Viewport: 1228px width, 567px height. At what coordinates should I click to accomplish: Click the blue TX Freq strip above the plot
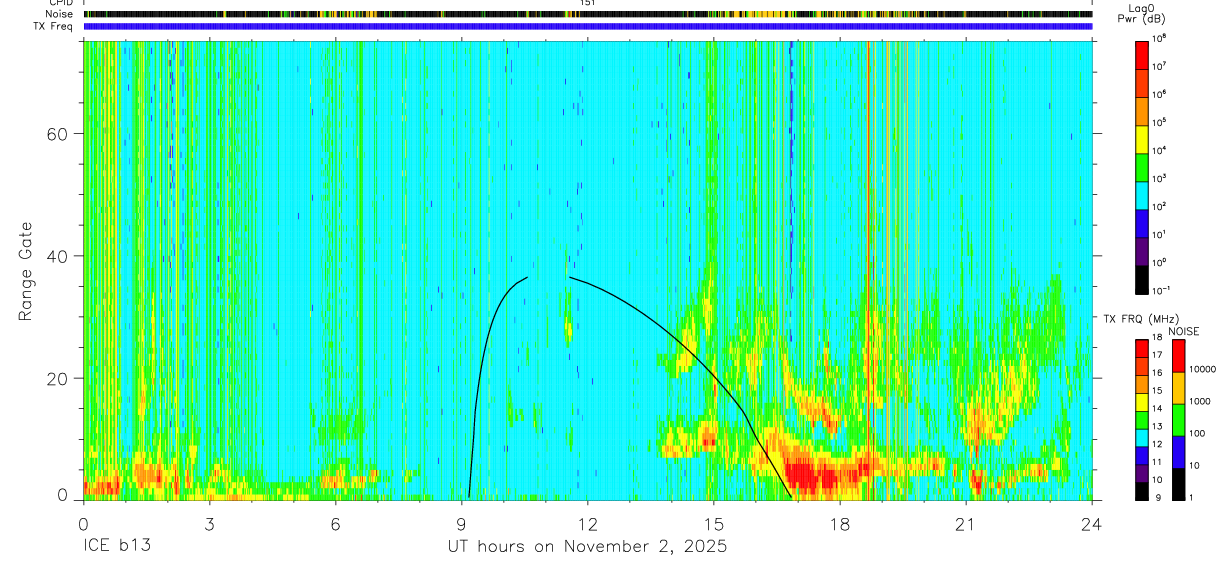pyautogui.click(x=587, y=26)
